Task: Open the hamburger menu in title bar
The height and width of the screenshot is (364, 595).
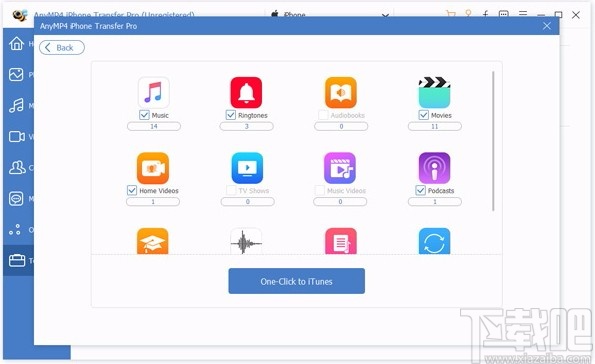Action: click(523, 14)
